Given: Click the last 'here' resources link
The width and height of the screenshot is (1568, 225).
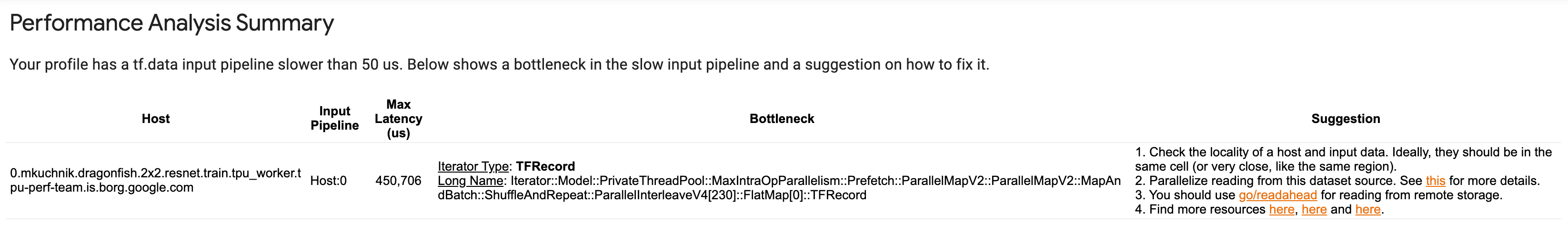Looking at the screenshot, I should pyautogui.click(x=1367, y=210).
